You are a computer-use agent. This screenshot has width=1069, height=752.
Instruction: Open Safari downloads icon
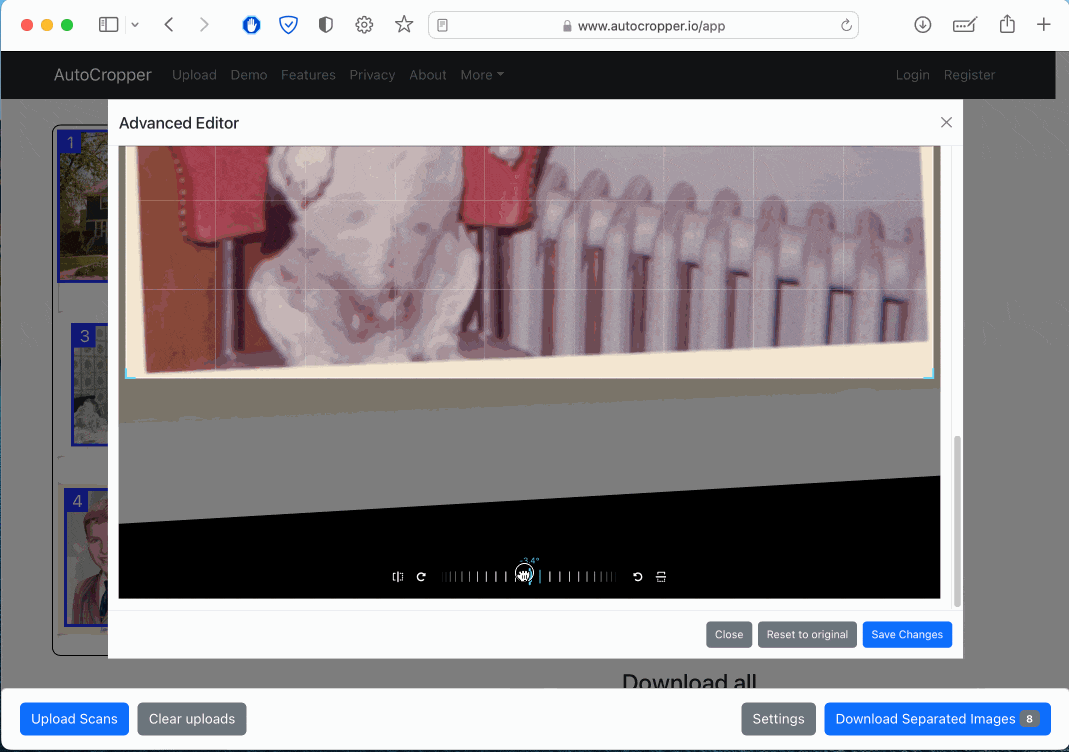(922, 24)
